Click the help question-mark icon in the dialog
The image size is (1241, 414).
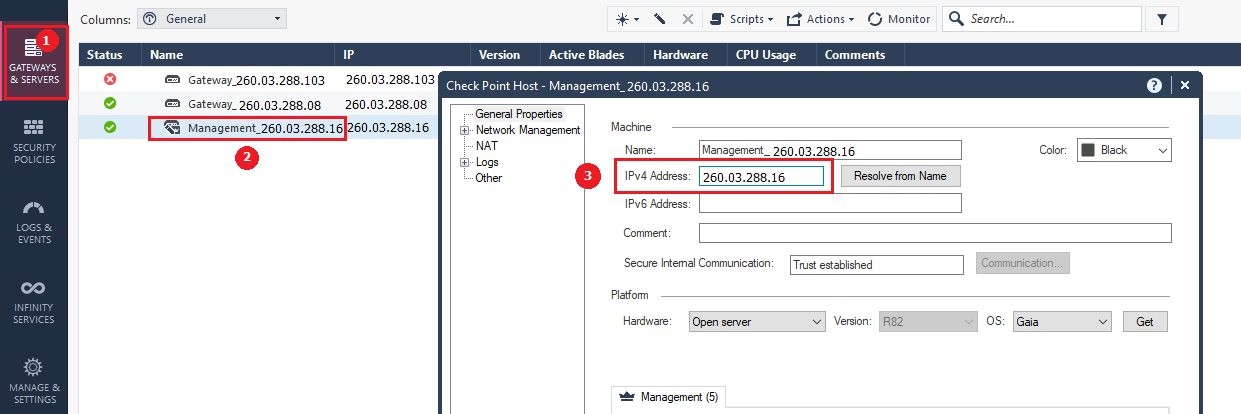pyautogui.click(x=1154, y=86)
